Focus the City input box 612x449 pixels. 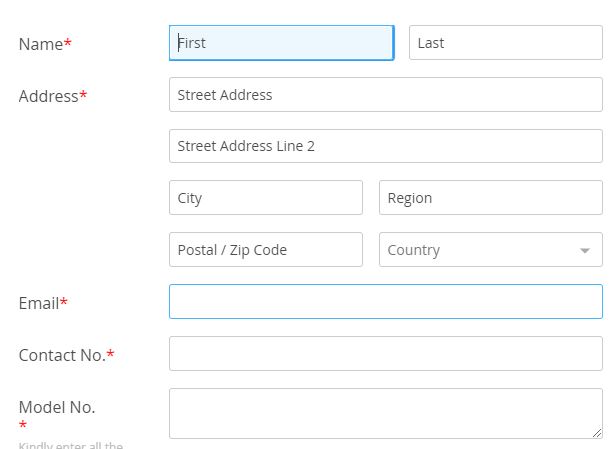coord(265,198)
